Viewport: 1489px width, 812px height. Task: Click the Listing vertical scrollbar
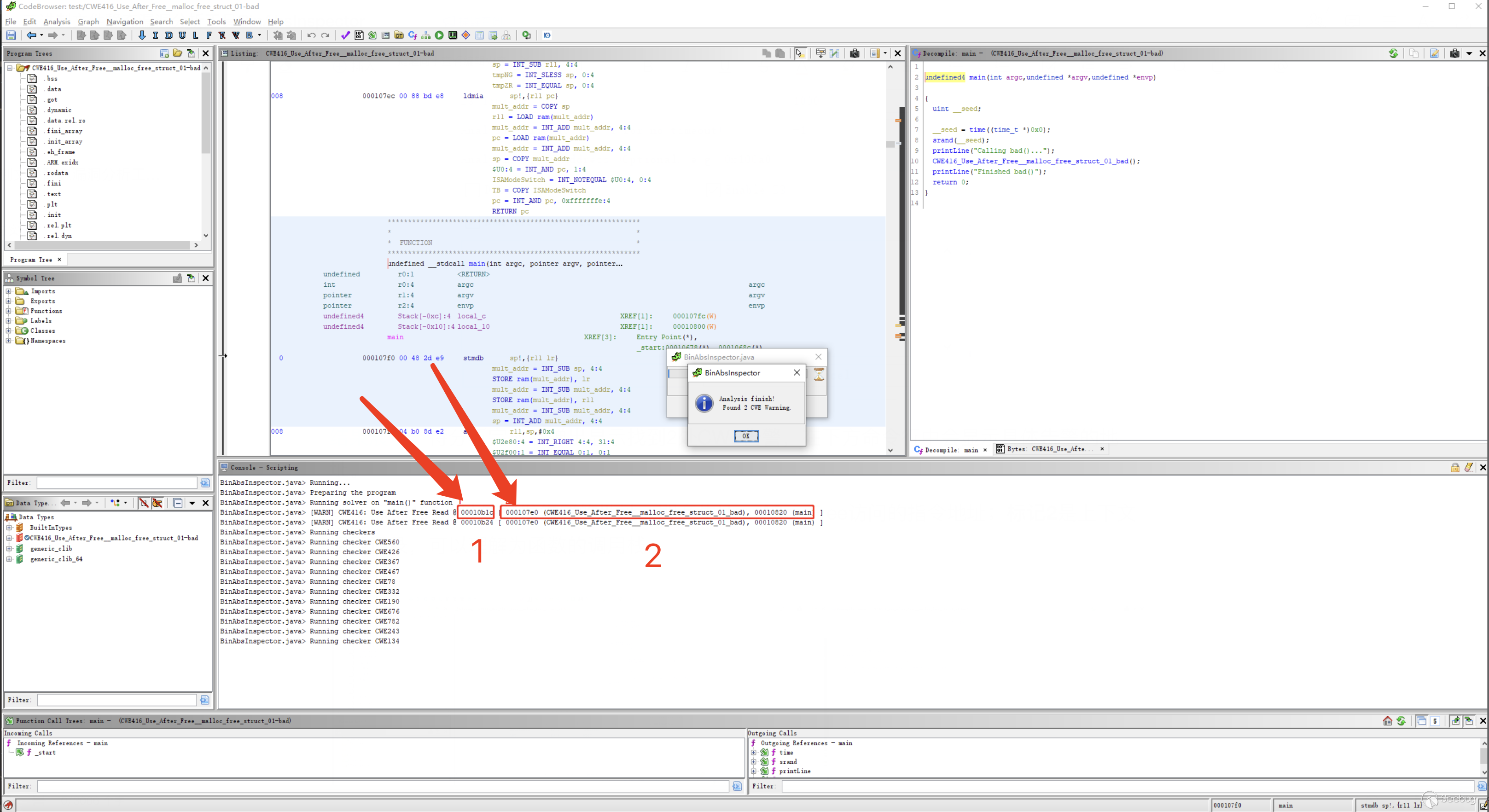(890, 260)
